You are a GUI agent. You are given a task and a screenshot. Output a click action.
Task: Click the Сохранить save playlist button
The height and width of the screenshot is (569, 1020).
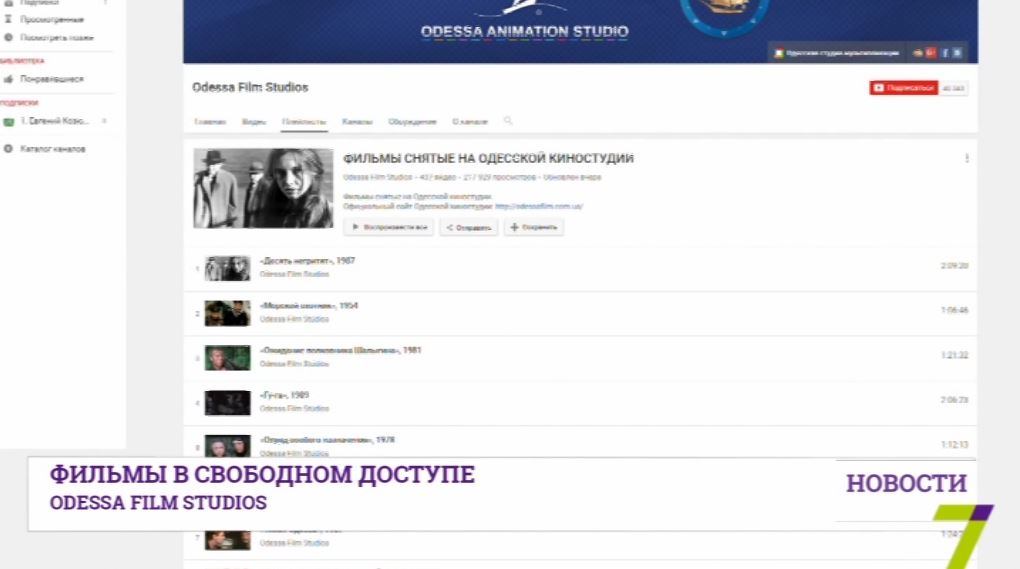[533, 227]
